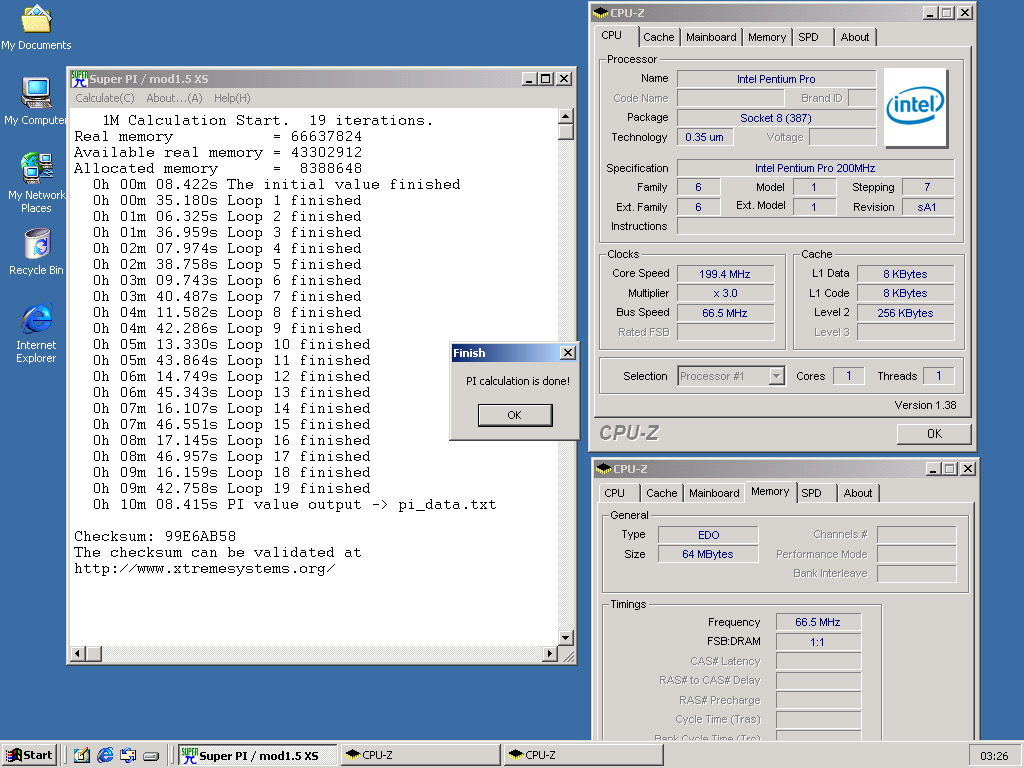Viewport: 1024px width, 768px height.
Task: Close the Finish dialog
Action: [x=568, y=353]
